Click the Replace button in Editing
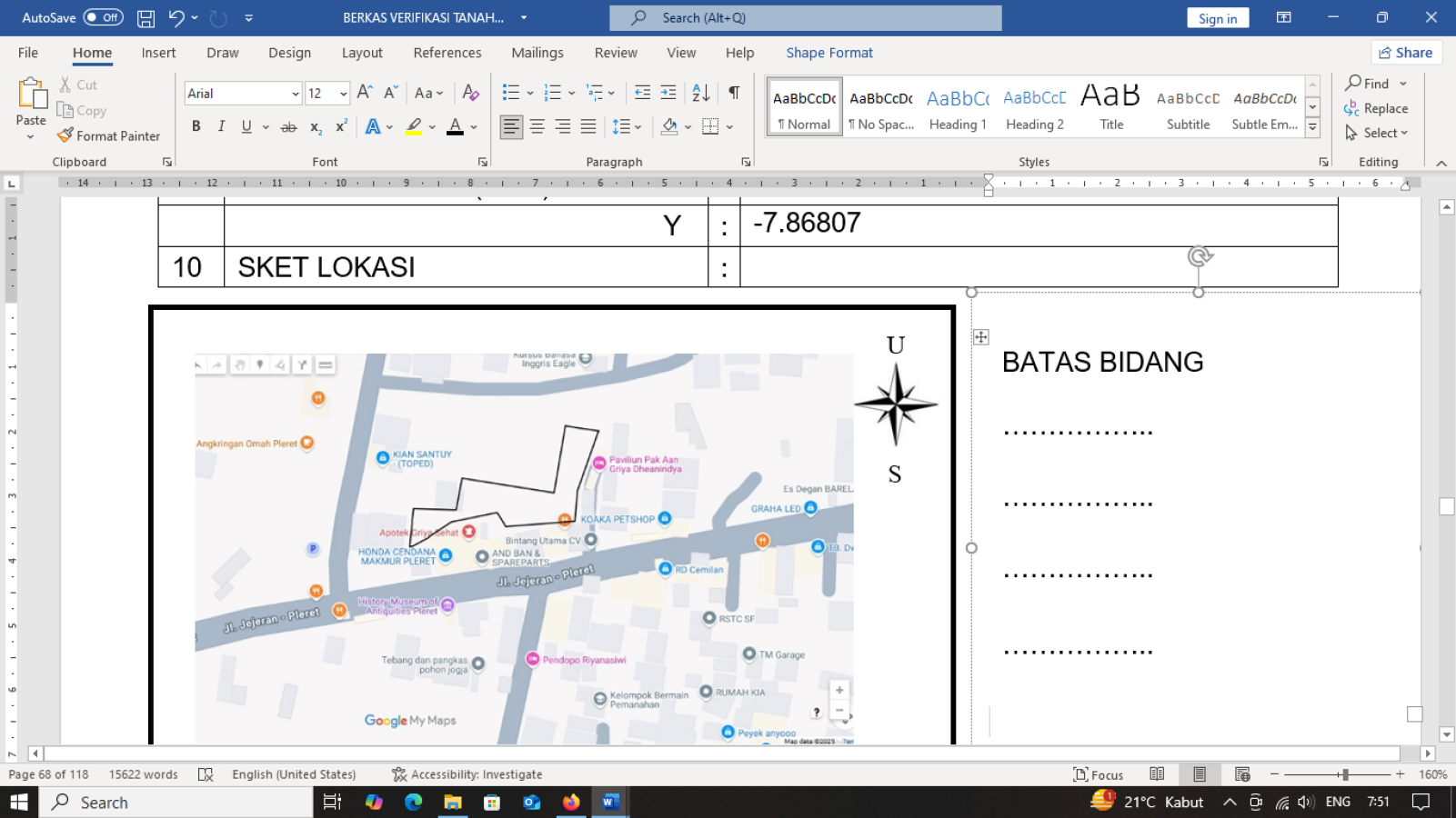Screen dimensions: 1456x818 [x=1376, y=108]
